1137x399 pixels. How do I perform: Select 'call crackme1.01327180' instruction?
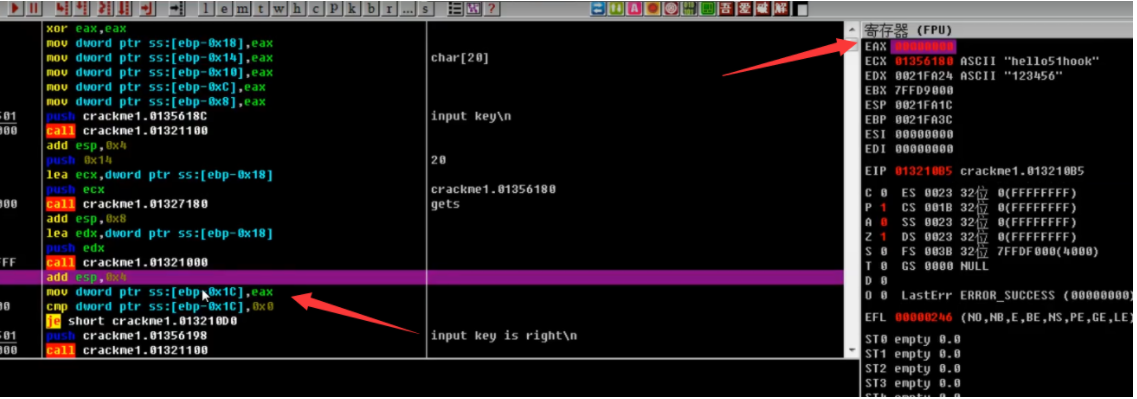coord(126,204)
